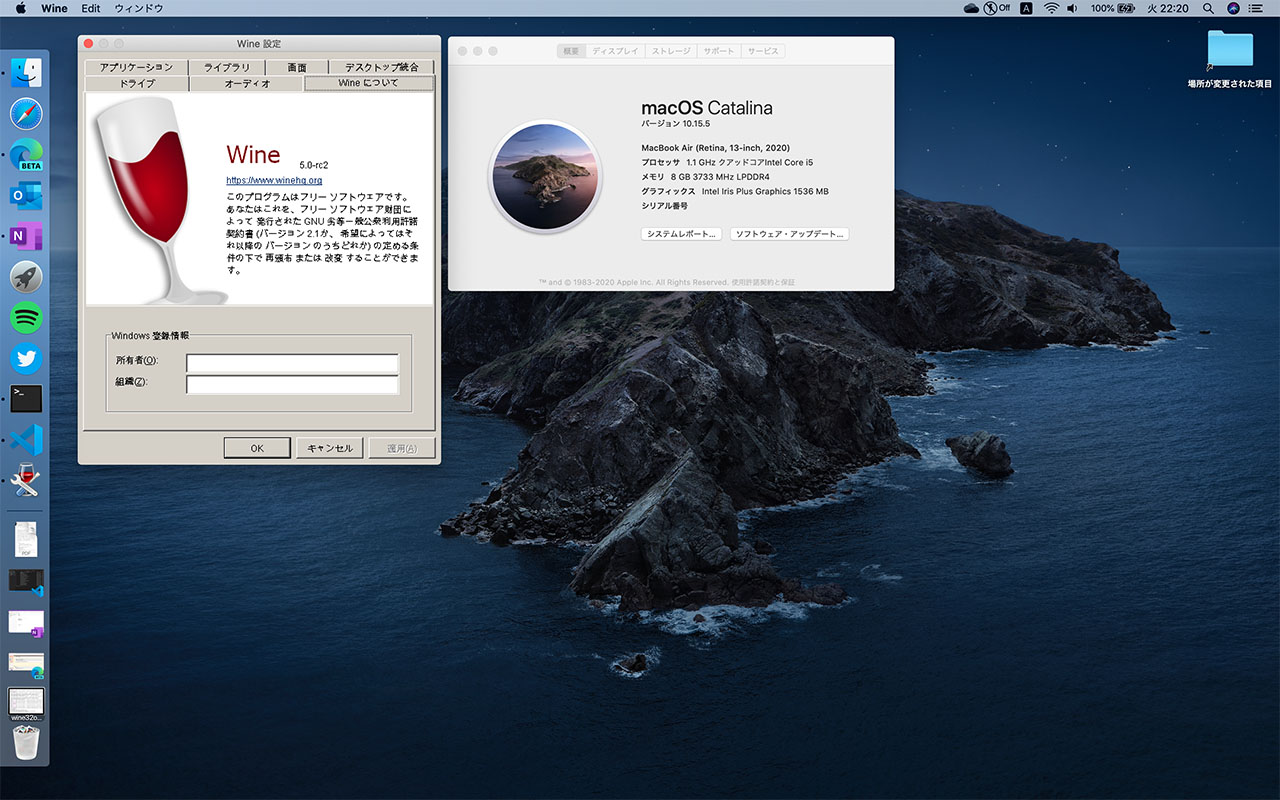Open the Edit menu in the menu bar
Viewport: 1280px width, 800px height.
coord(91,8)
